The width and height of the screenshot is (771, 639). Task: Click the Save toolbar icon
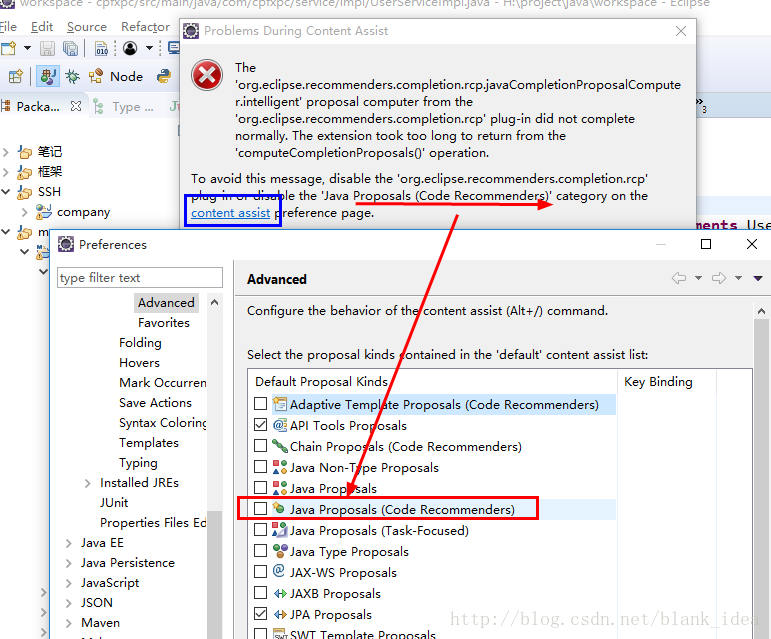click(47, 48)
